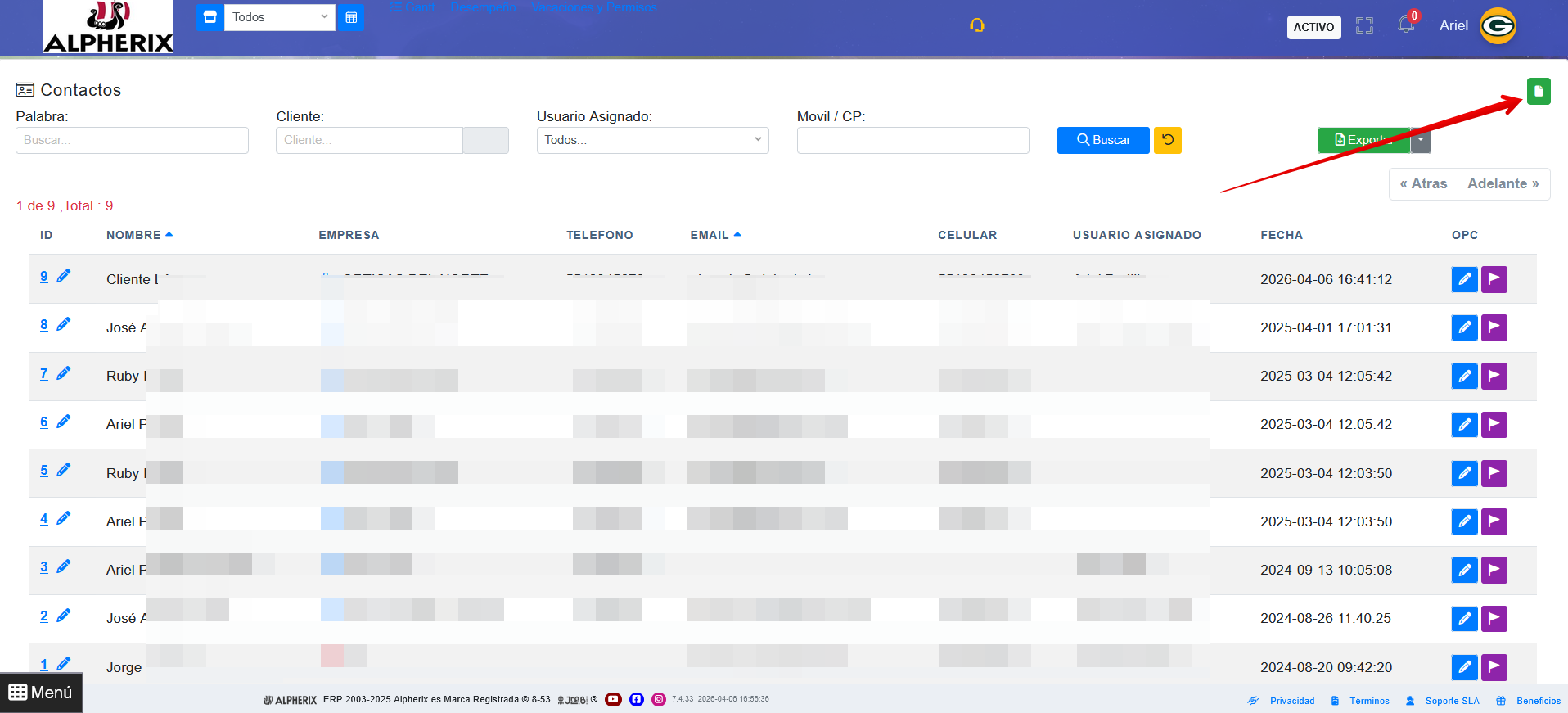Toggle the ACTIVO status button
The height and width of the screenshot is (713, 1568).
pyautogui.click(x=1313, y=27)
